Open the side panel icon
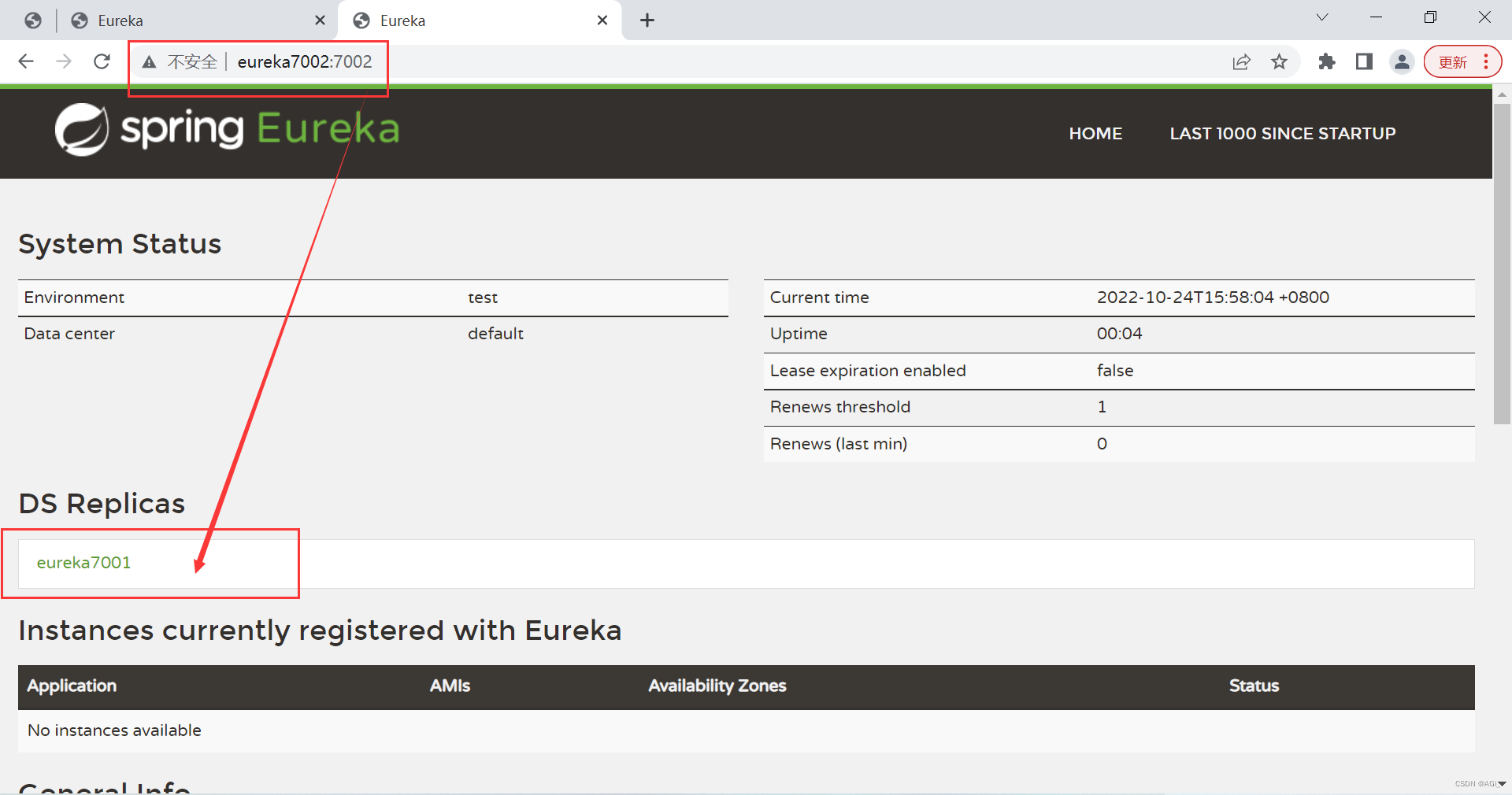Screen dimensions: 1512x795 (x=1365, y=61)
